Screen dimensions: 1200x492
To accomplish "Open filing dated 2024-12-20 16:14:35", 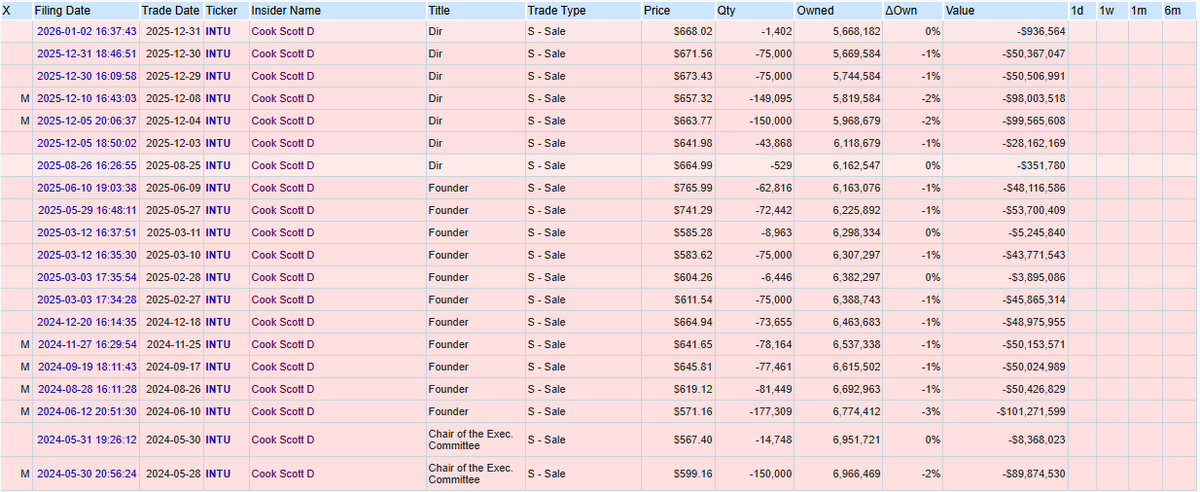I will pyautogui.click(x=87, y=322).
